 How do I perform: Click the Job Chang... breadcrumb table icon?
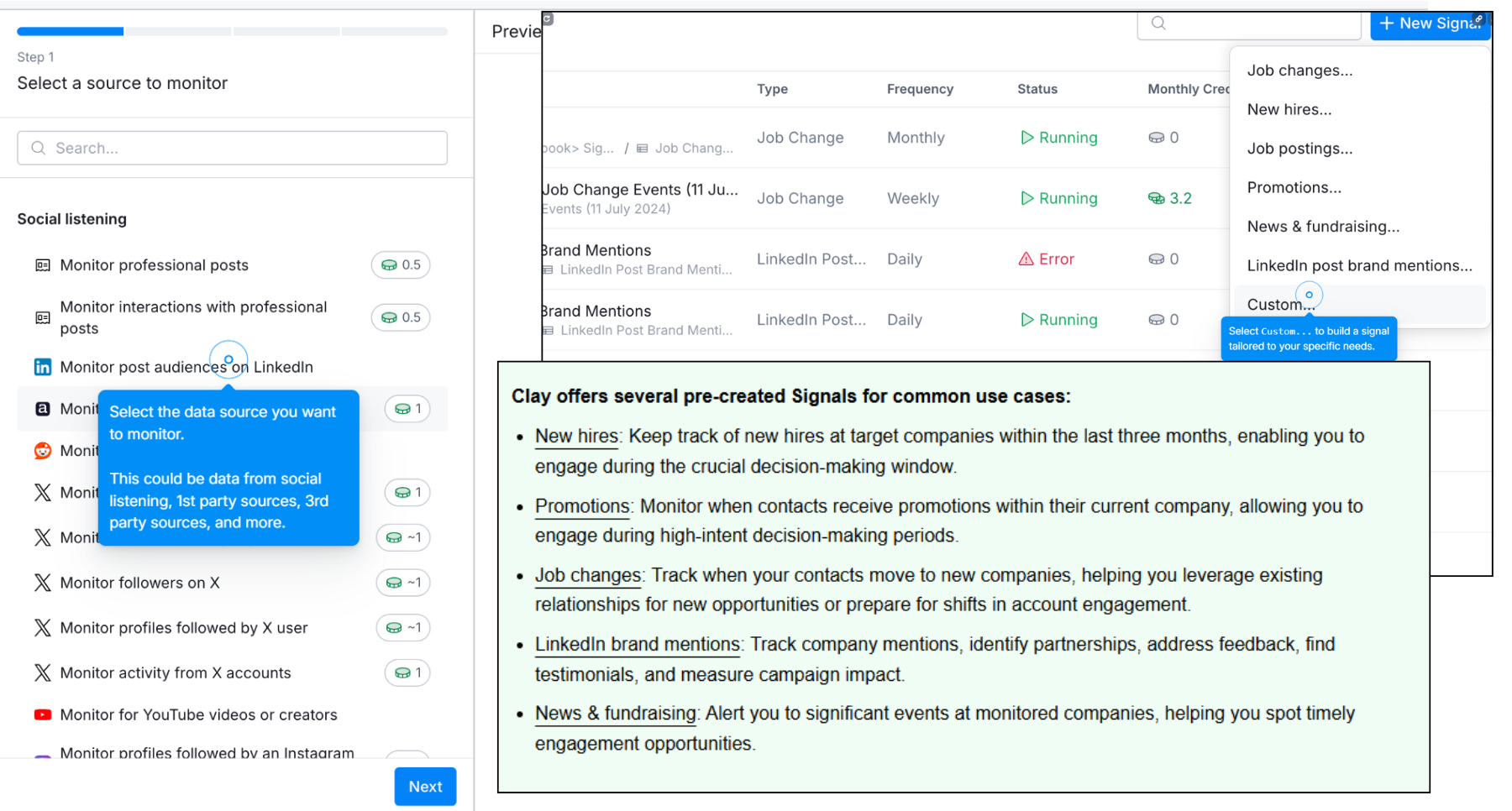(642, 149)
